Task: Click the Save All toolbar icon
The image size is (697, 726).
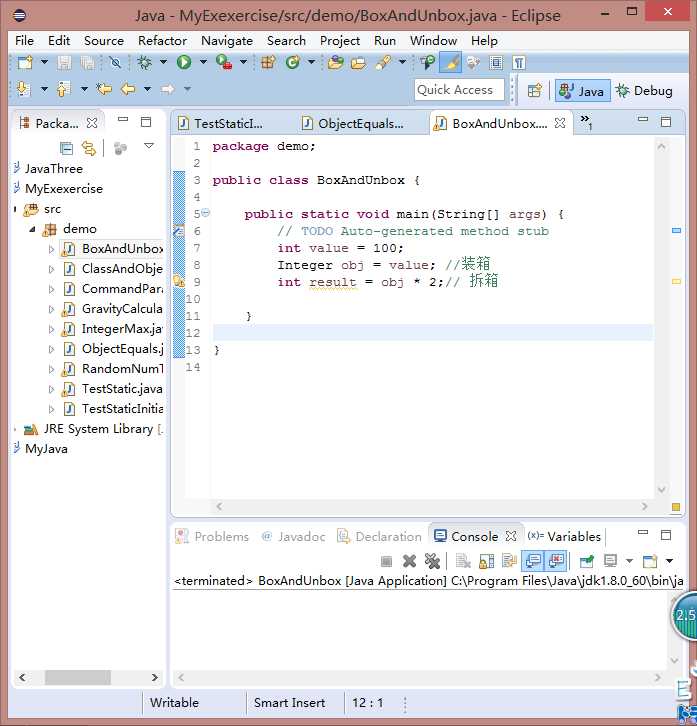Action: tap(88, 62)
